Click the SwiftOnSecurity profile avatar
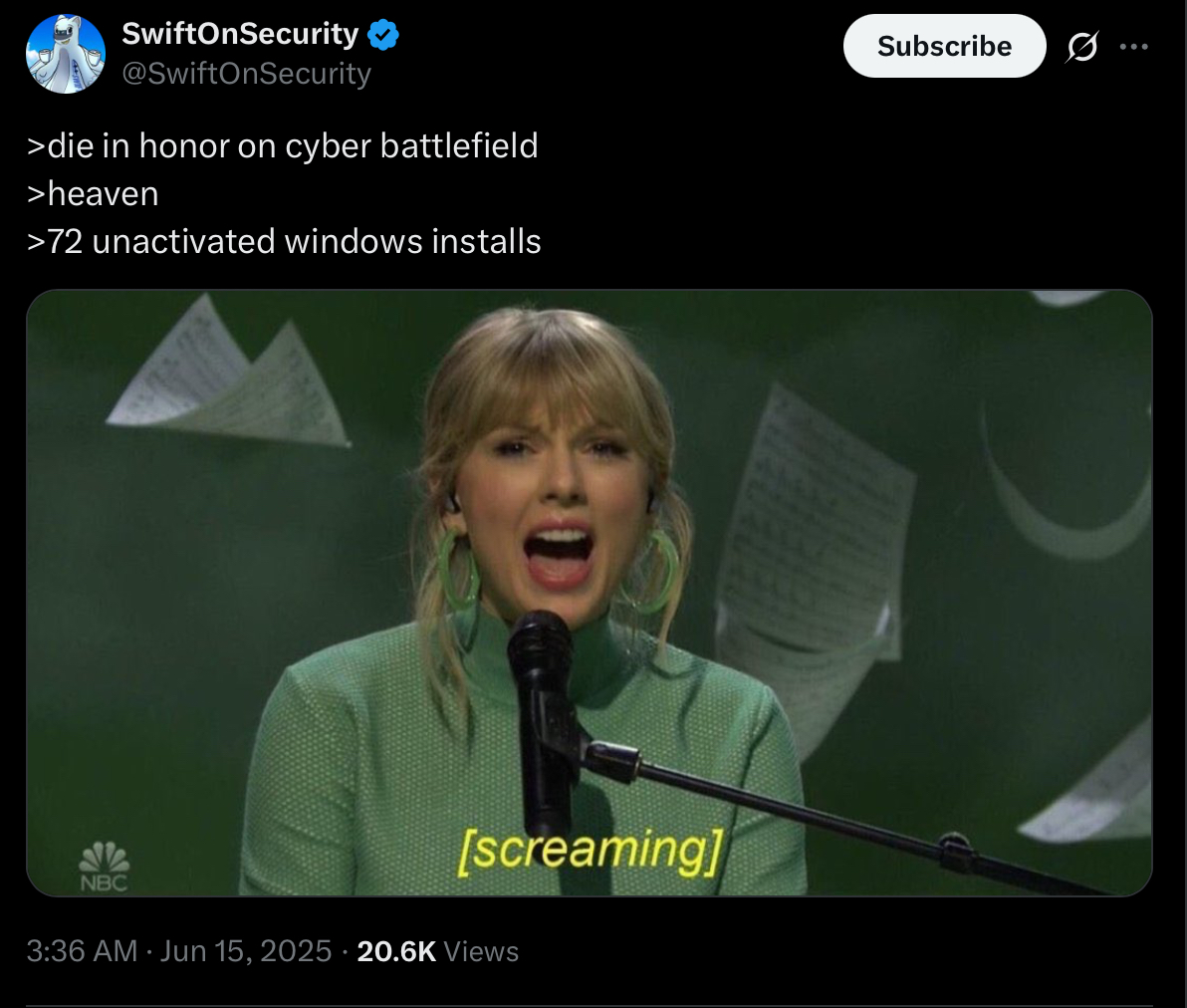This screenshot has height=1008, width=1187. (x=66, y=54)
